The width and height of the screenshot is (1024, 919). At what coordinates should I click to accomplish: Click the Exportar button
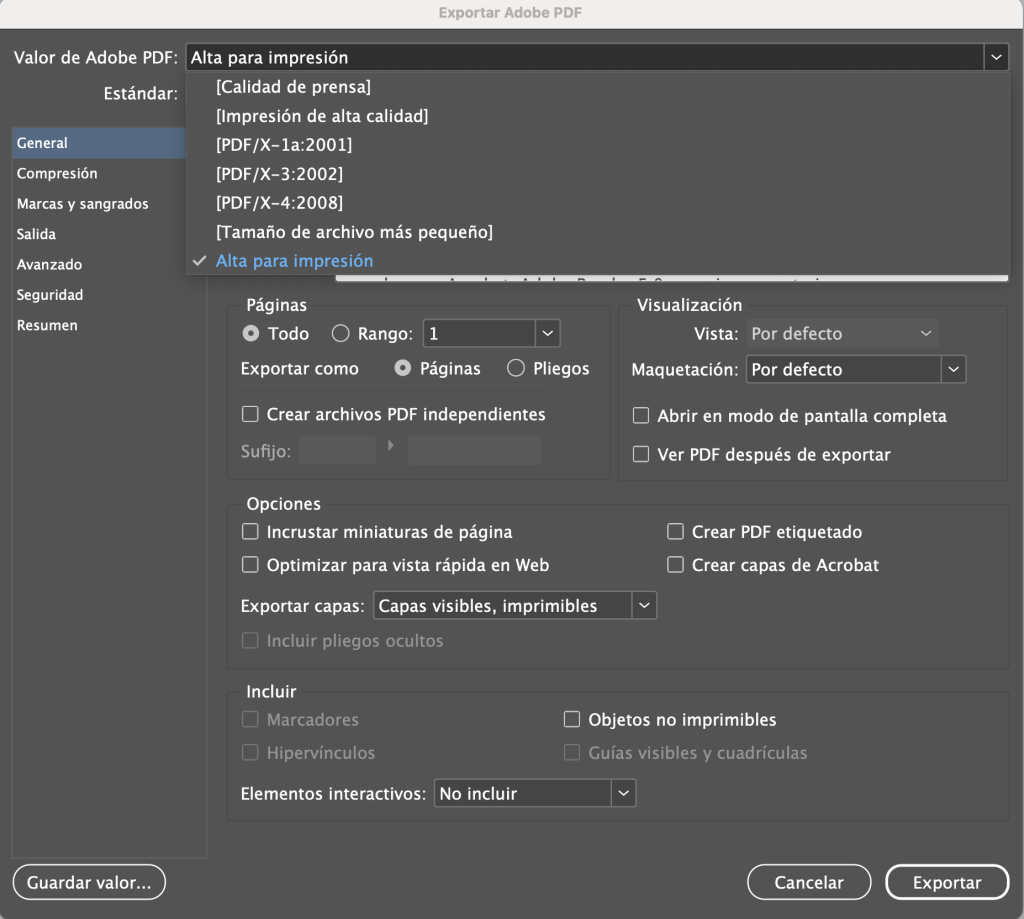946,883
